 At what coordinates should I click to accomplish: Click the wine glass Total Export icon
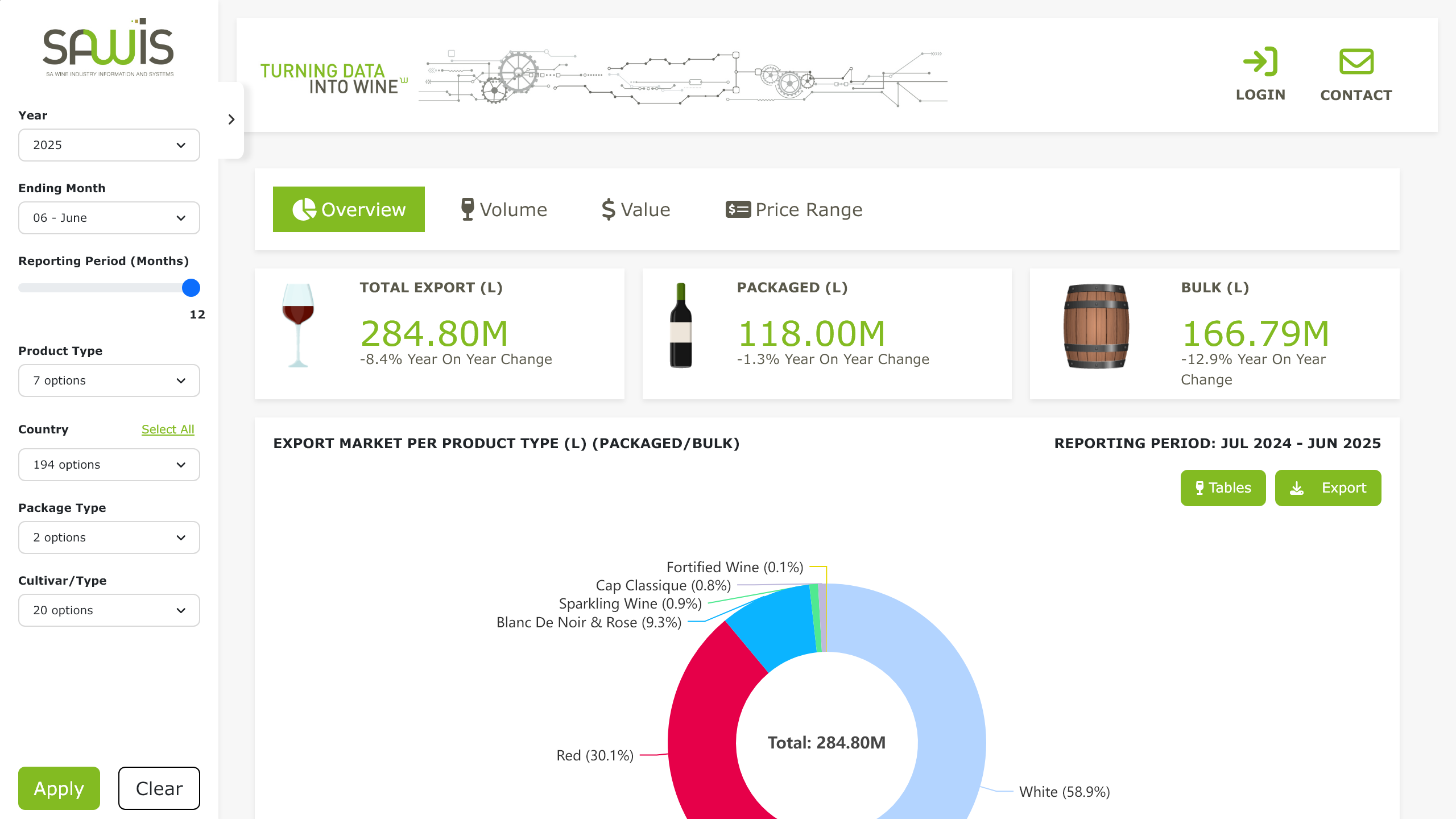pyautogui.click(x=298, y=325)
